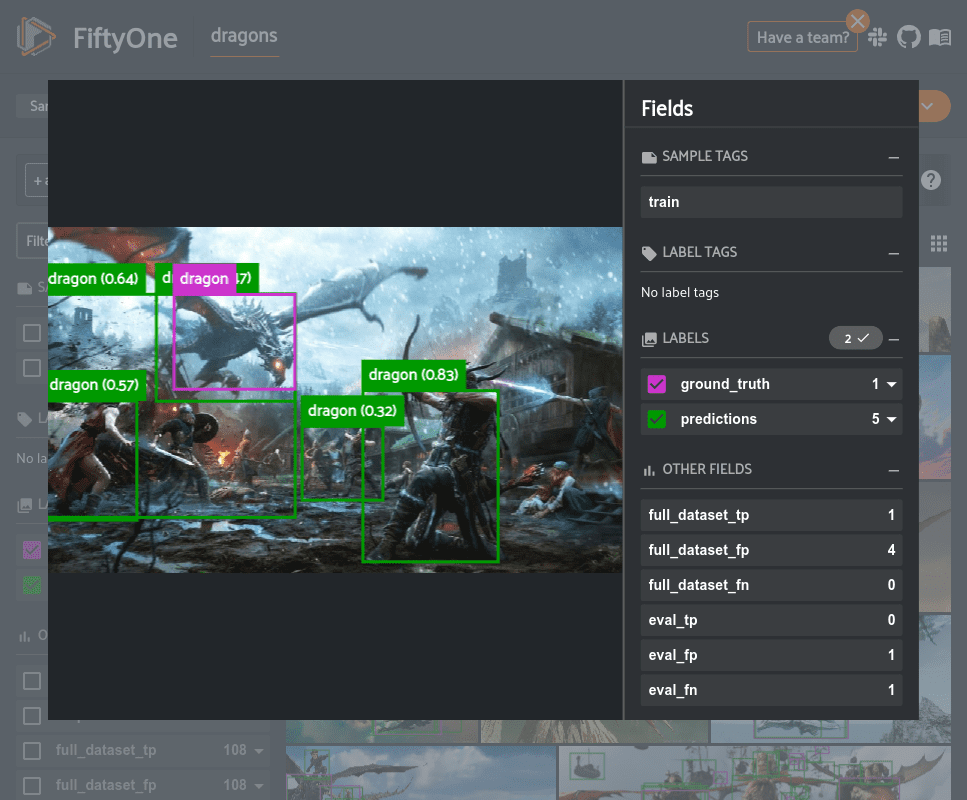
Task: Toggle the ground_truth checkbox
Action: click(657, 384)
